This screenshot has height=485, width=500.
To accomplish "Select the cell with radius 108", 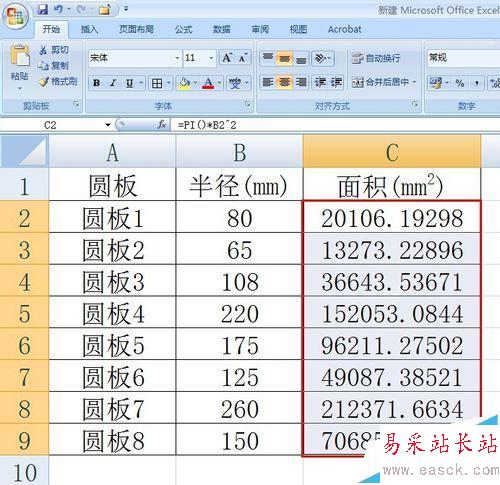I will coord(239,281).
